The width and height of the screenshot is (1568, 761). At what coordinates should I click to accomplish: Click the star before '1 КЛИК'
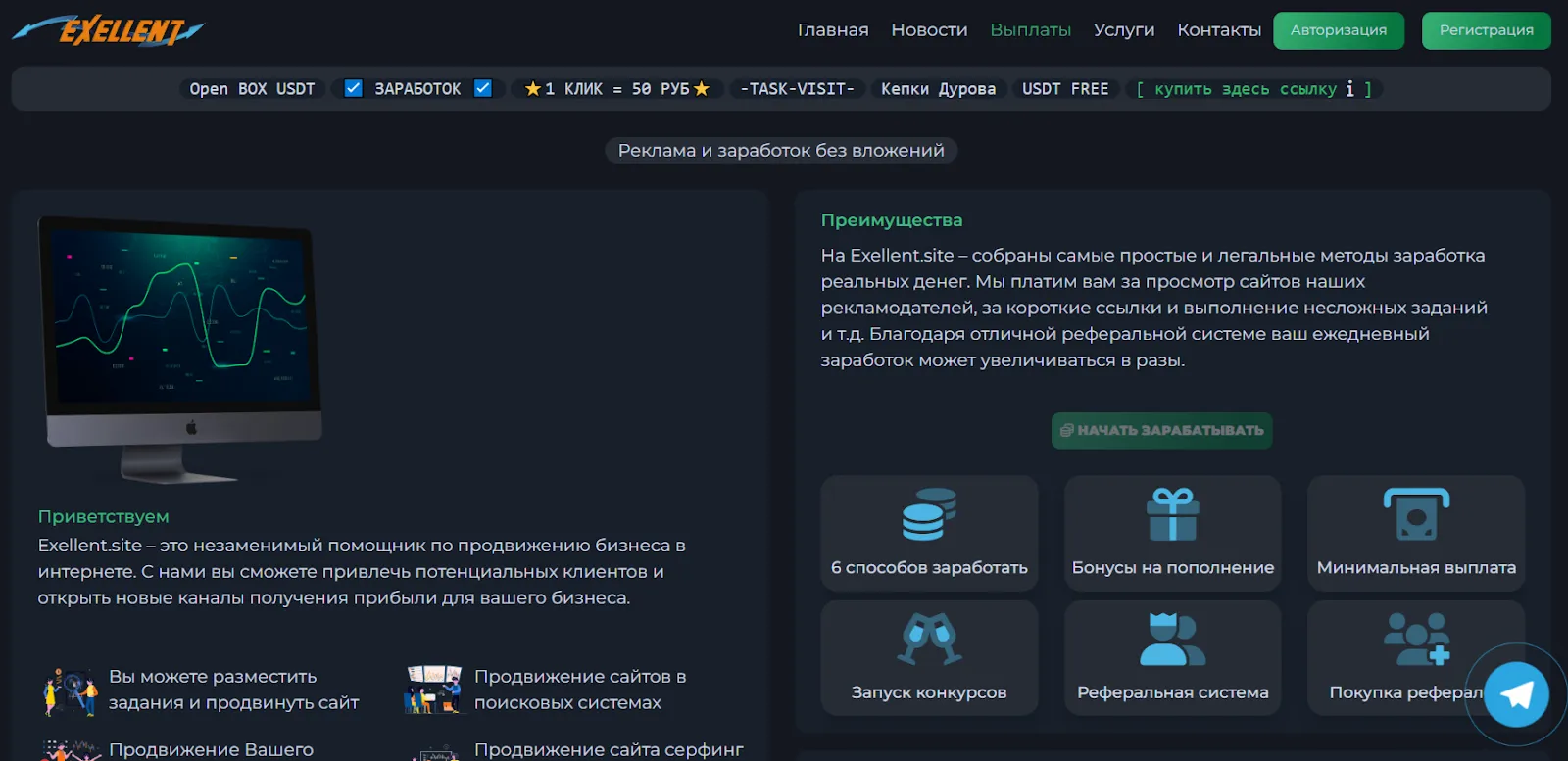pos(533,89)
